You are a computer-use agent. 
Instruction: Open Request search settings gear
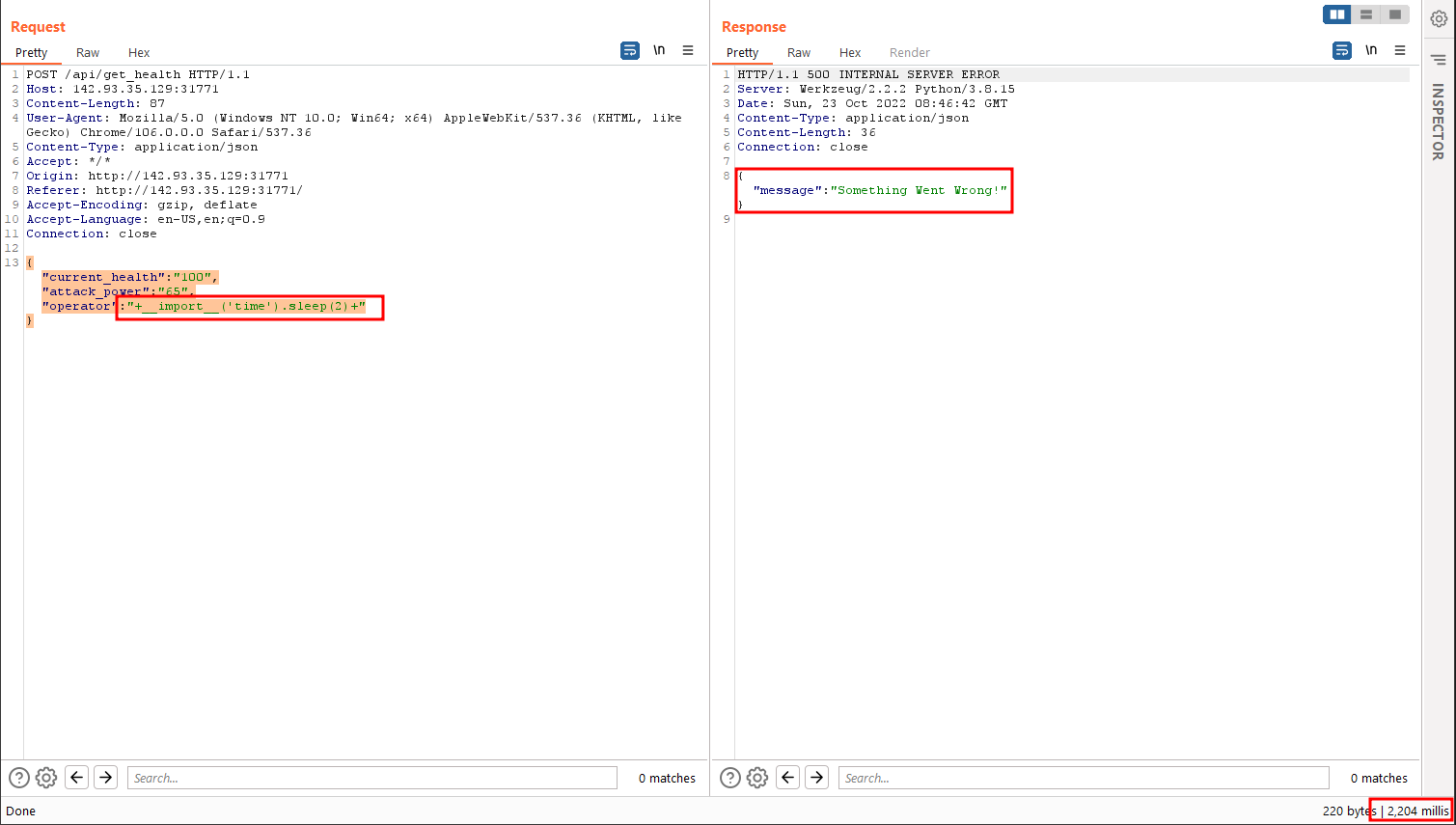(46, 778)
